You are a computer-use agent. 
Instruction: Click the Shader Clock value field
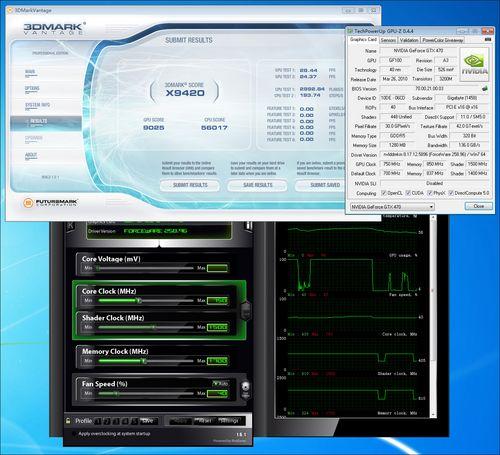(x=218, y=327)
